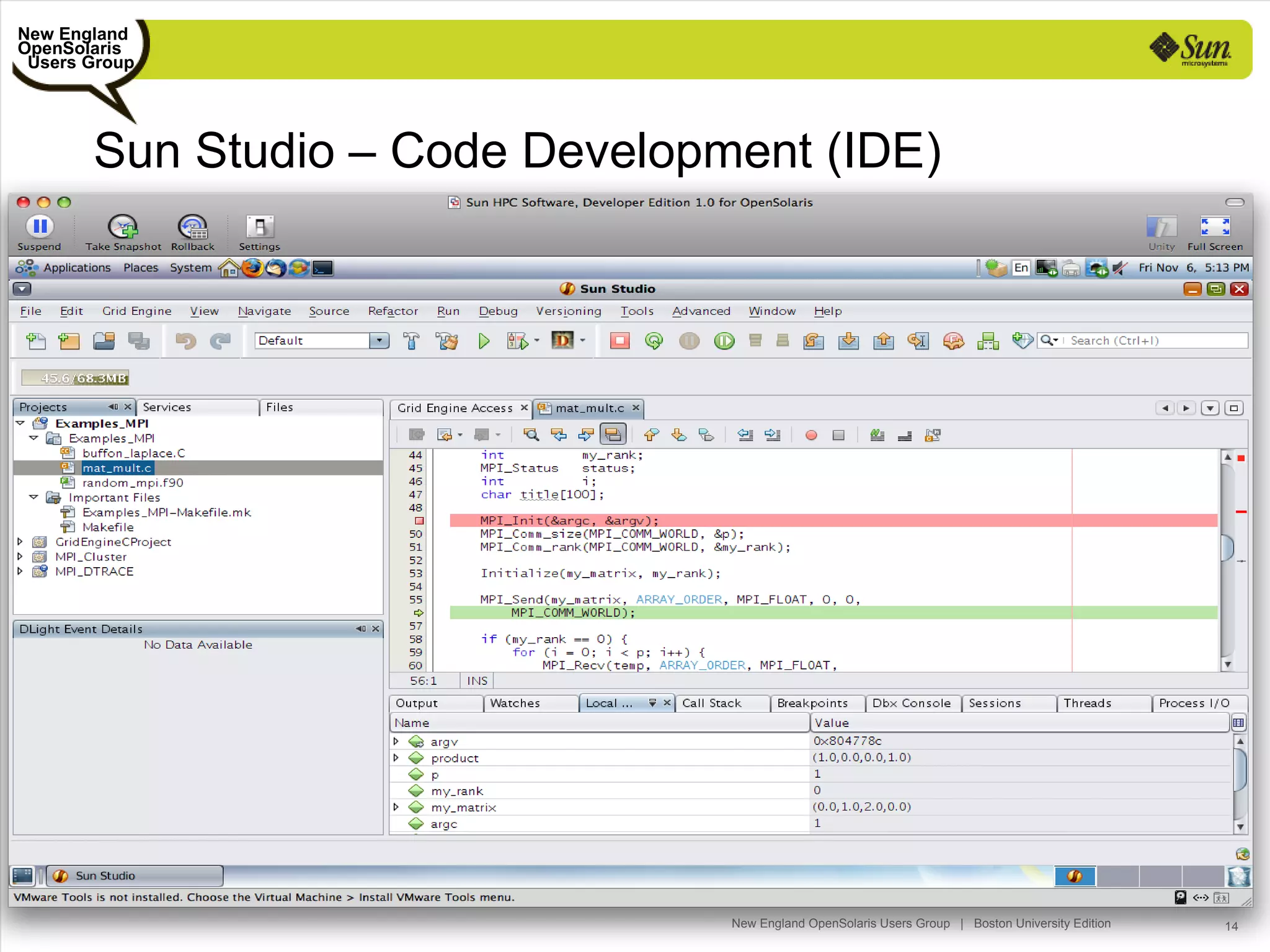Image resolution: width=1270 pixels, height=952 pixels.
Task: Click the New Project toolbar icon
Action: point(69,341)
